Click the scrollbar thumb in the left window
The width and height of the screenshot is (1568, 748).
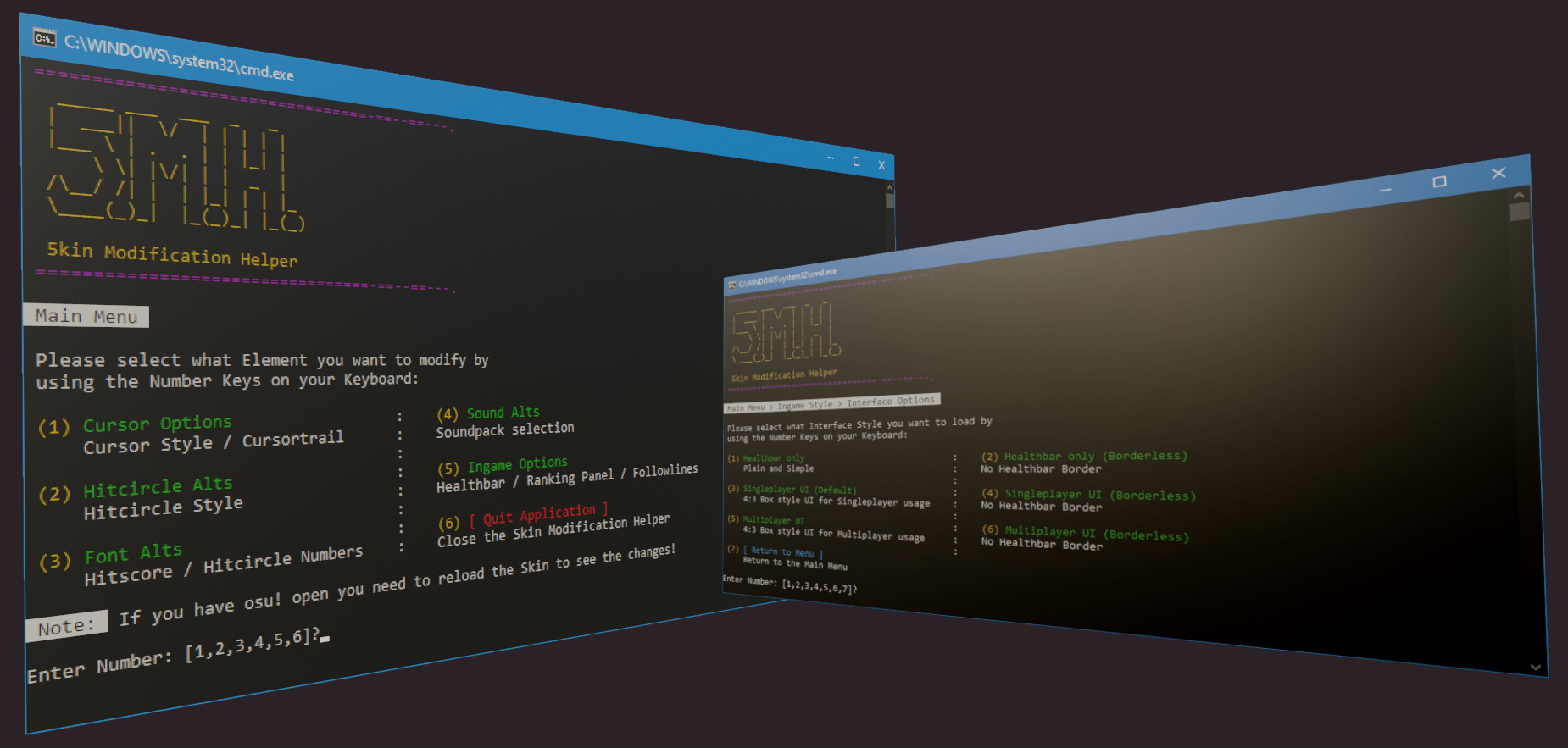click(890, 201)
